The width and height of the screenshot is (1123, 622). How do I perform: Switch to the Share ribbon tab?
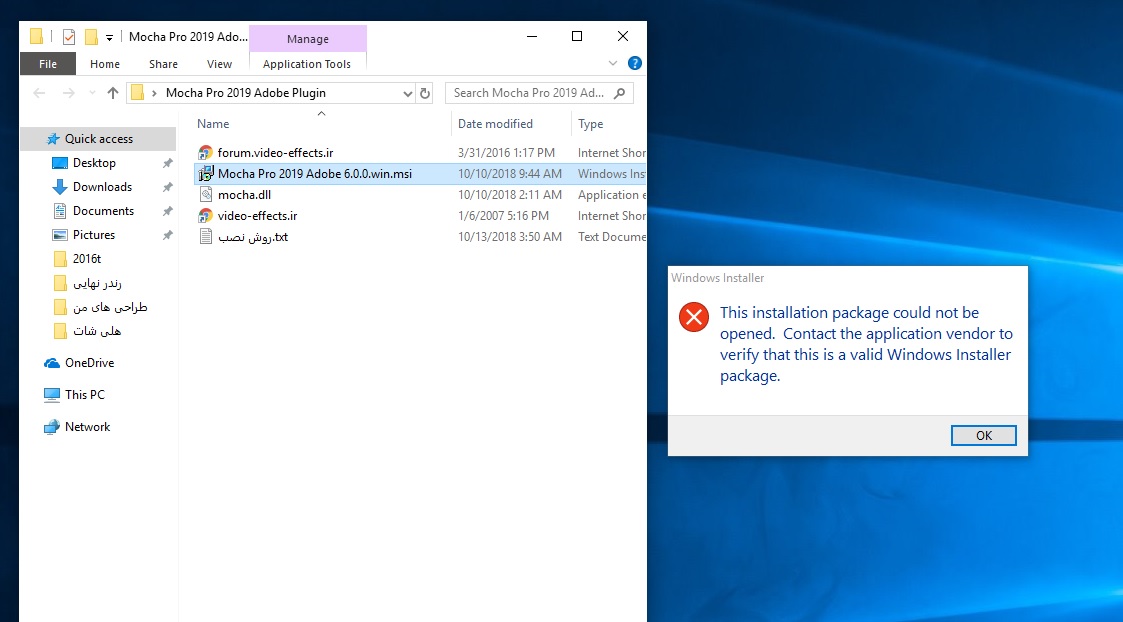coord(163,64)
